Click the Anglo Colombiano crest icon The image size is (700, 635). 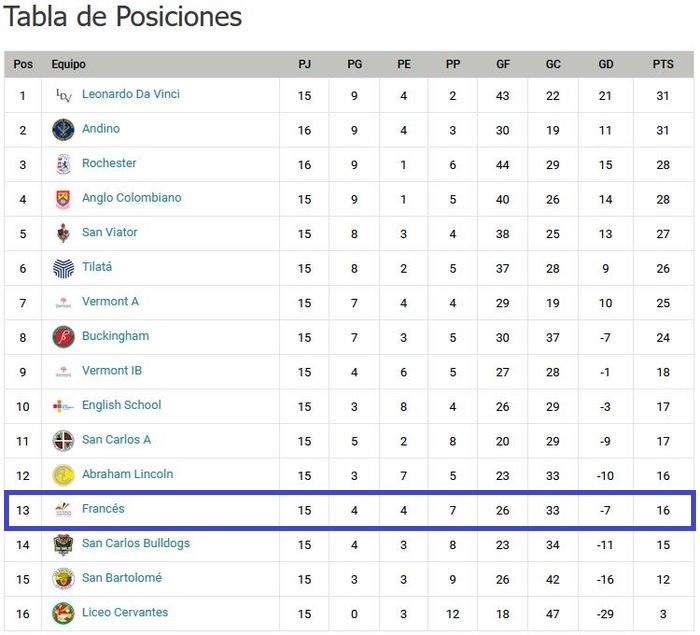pyautogui.click(x=63, y=199)
